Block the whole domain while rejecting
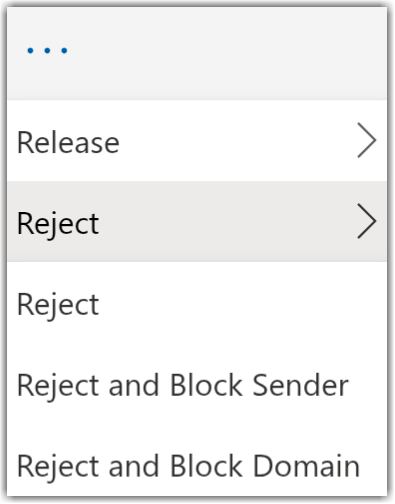The width and height of the screenshot is (395, 504). coord(197,466)
